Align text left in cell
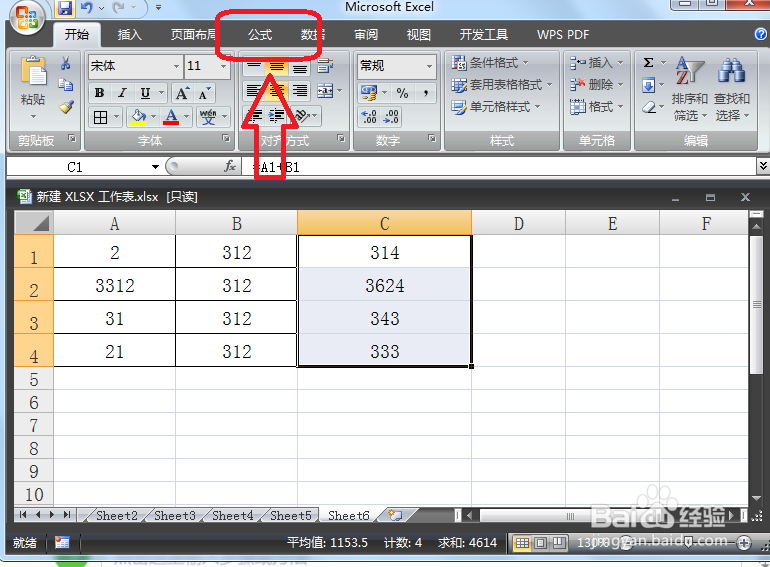The width and height of the screenshot is (770, 567). click(253, 91)
